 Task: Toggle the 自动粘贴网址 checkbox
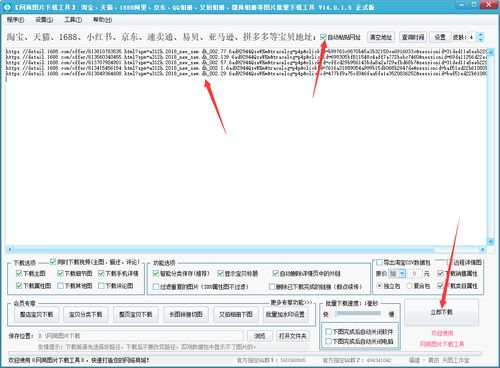click(323, 37)
